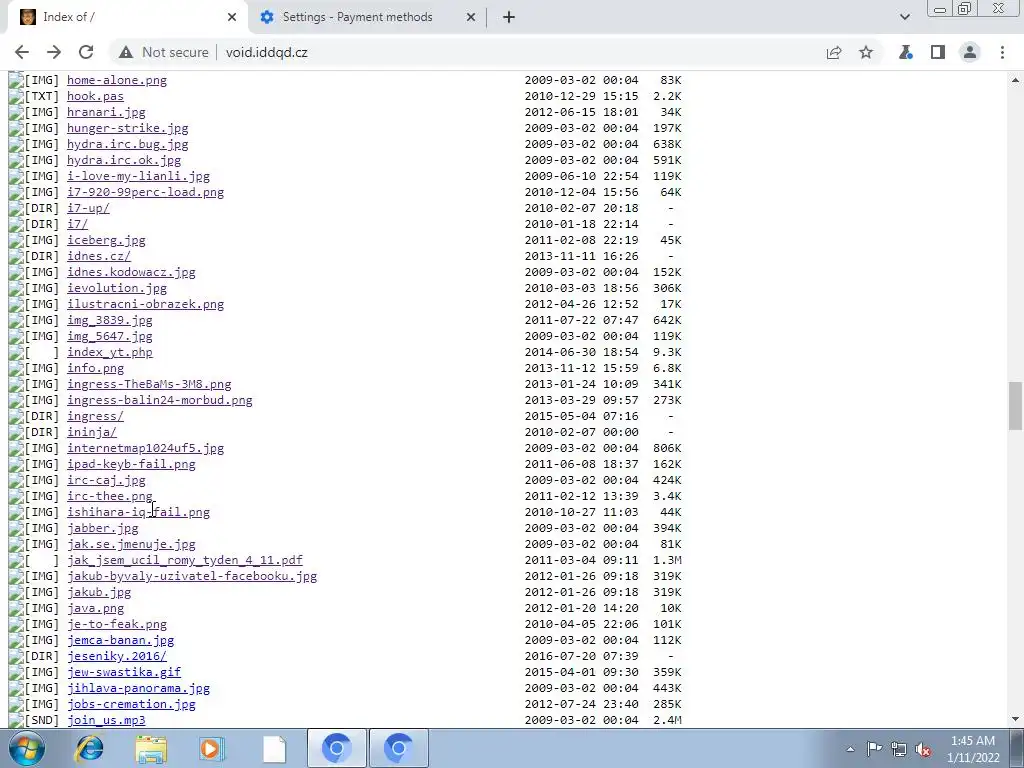Open the Chrome Labs flask icon

[x=906, y=52]
